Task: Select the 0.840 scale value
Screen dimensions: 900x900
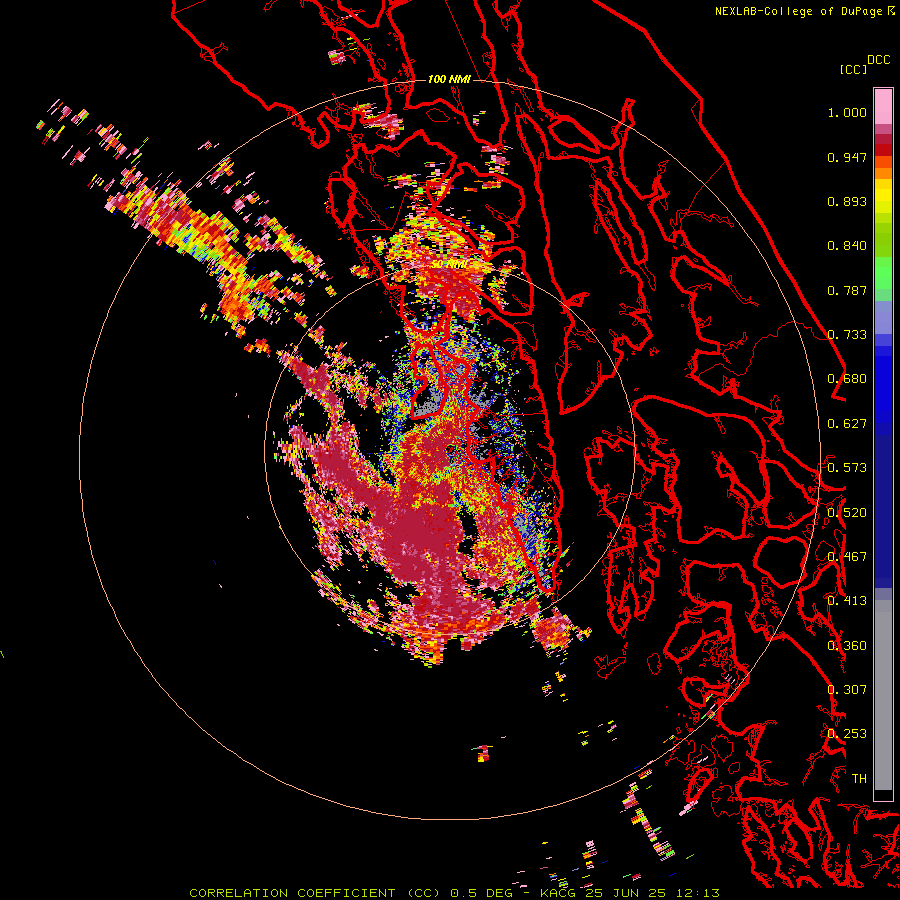Action: [x=847, y=246]
